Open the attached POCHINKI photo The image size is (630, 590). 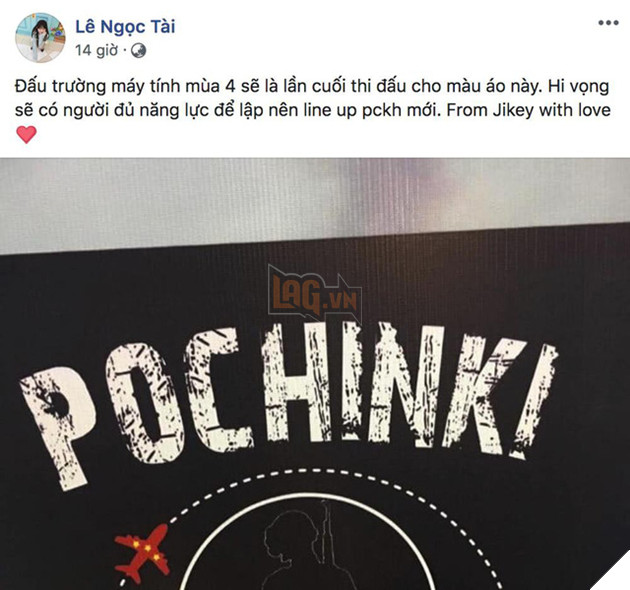[x=315, y=374]
